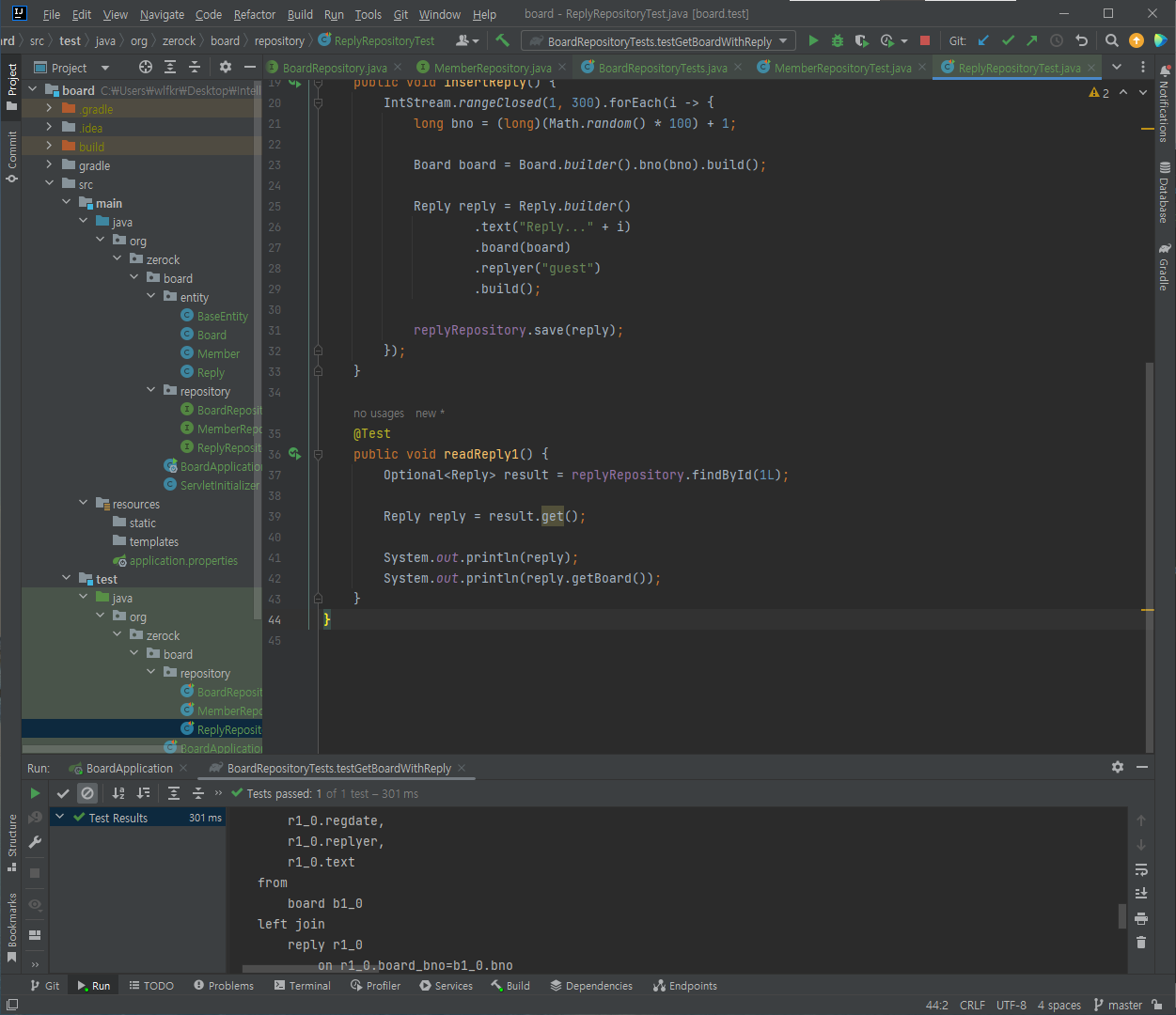1176x1015 pixels.
Task: Toggle soft-wrap icon in console
Action: (1141, 869)
